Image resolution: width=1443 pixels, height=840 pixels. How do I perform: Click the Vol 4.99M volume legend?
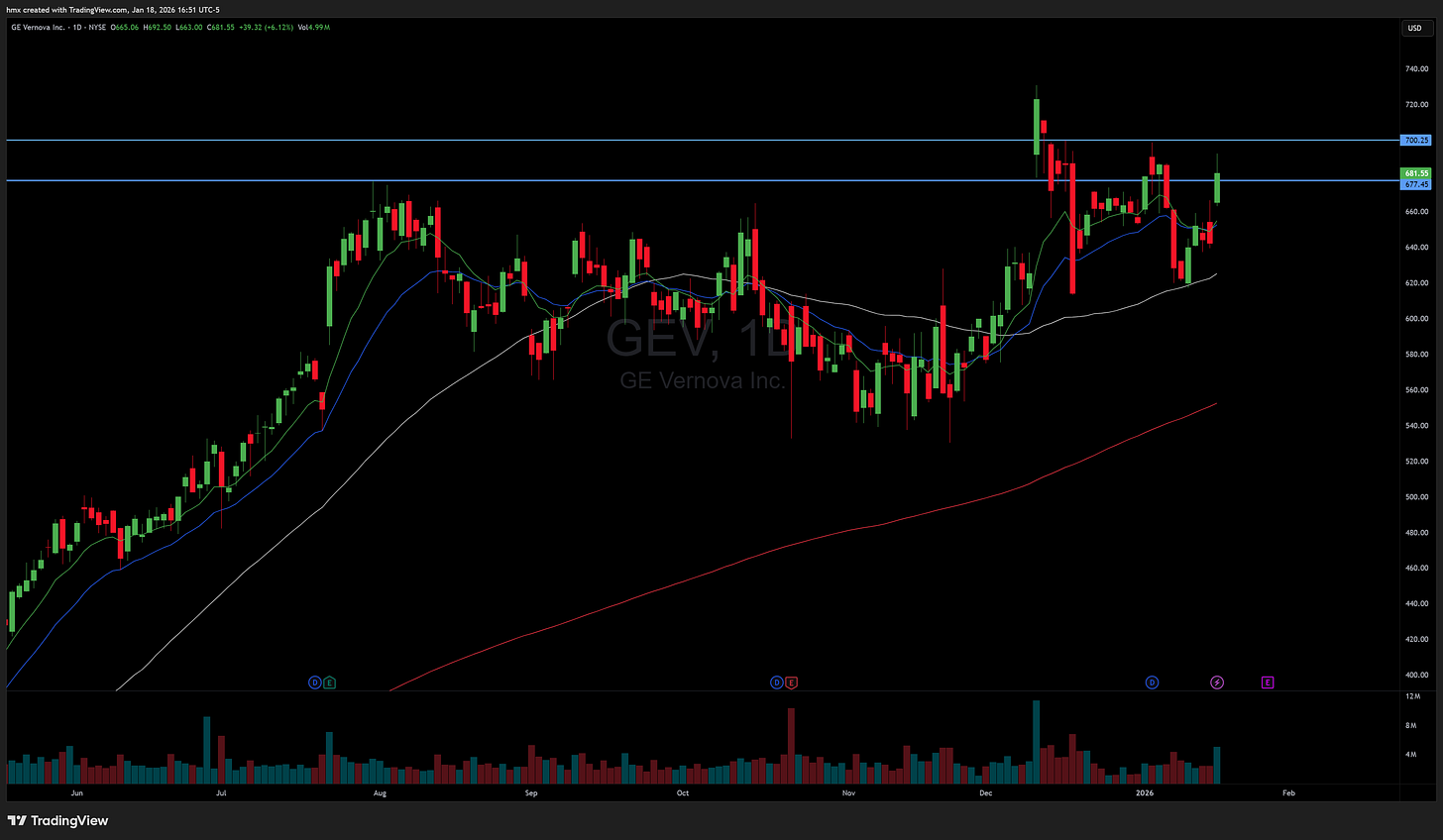click(313, 28)
